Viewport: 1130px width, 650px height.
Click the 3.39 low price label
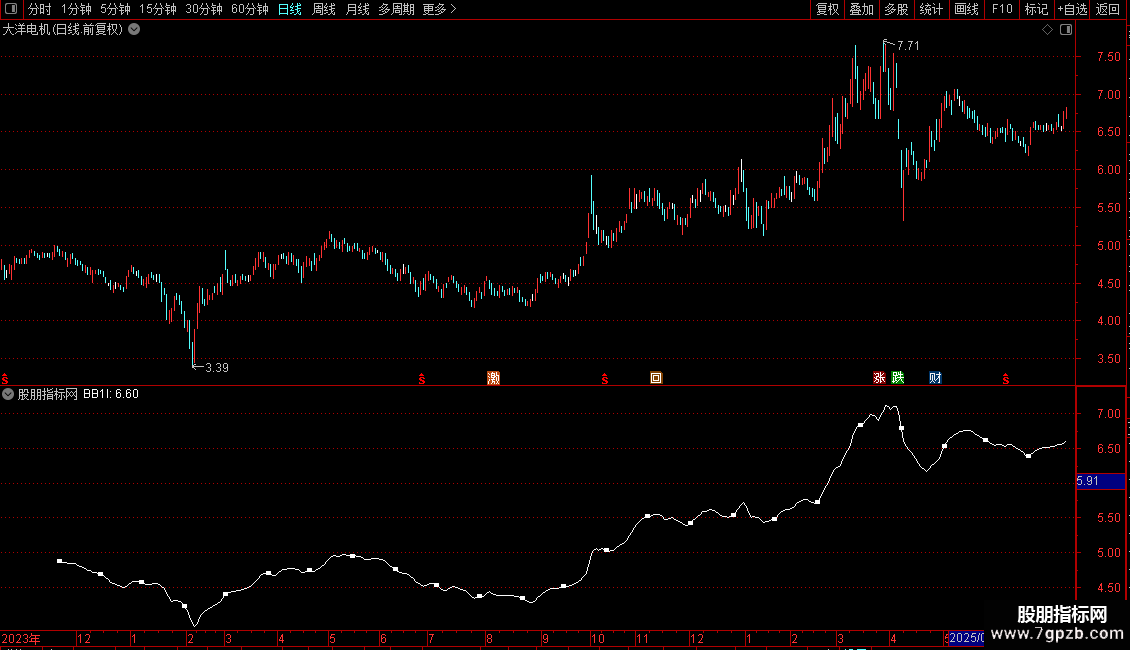point(217,368)
